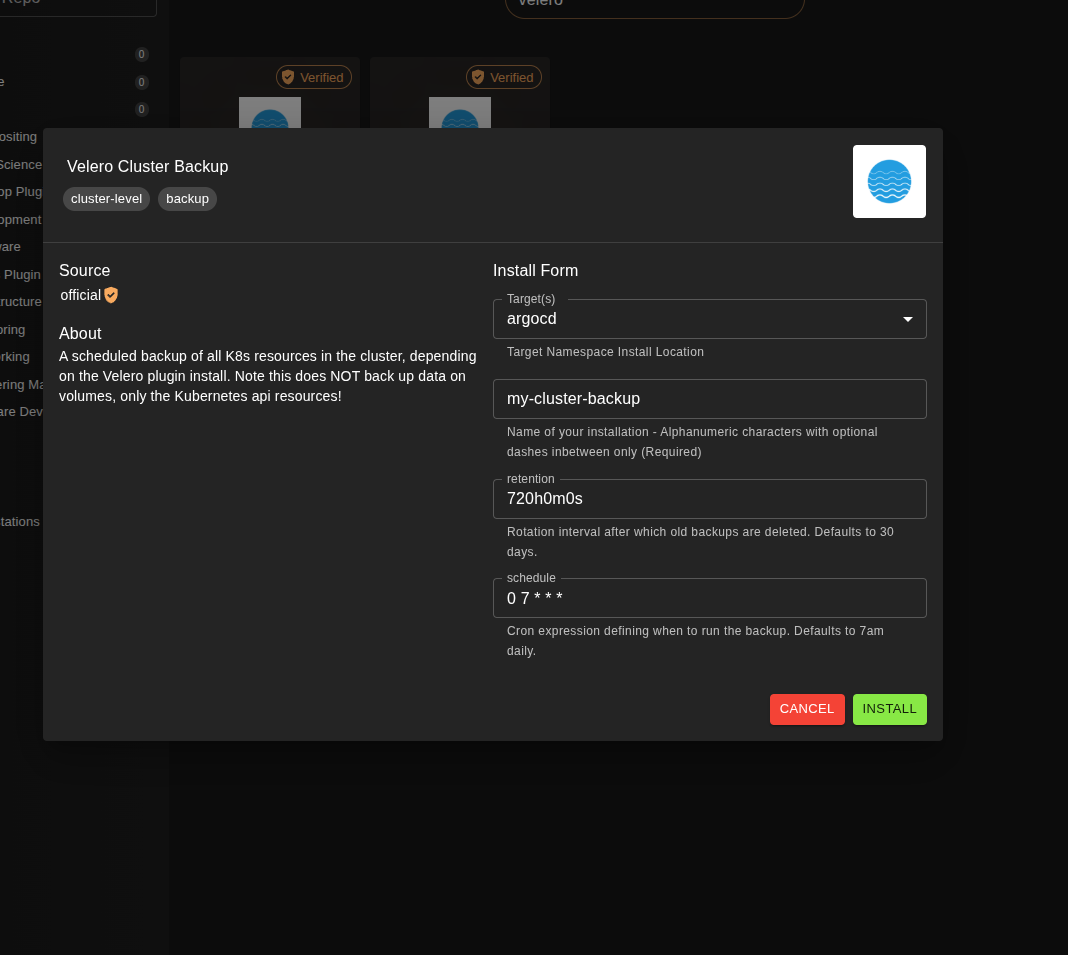Click the Verified badge on the right card
This screenshot has height=955, width=1068.
503,76
